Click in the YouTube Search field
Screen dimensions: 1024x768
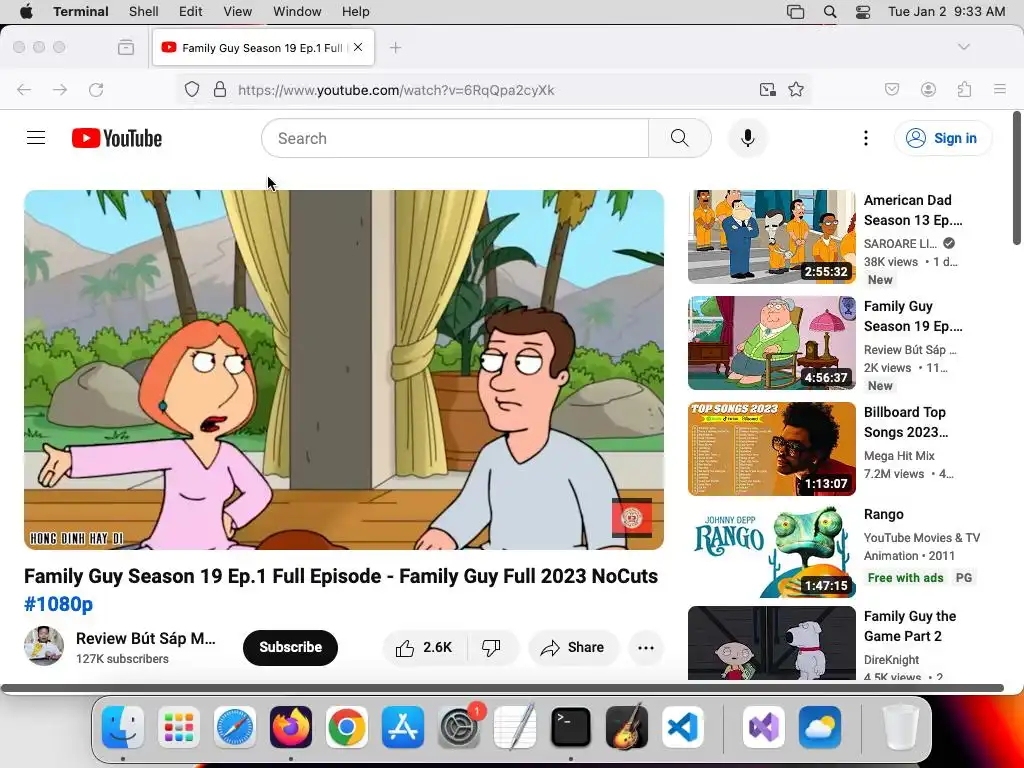[x=455, y=138]
